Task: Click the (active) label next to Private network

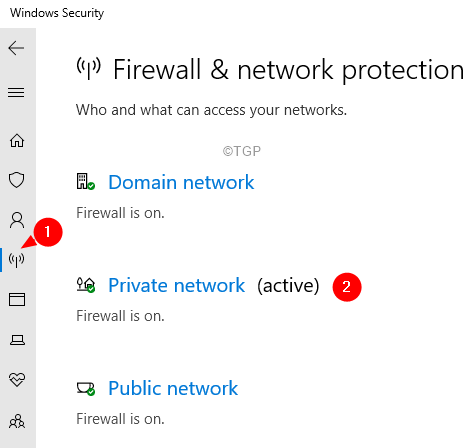Action: (x=288, y=286)
